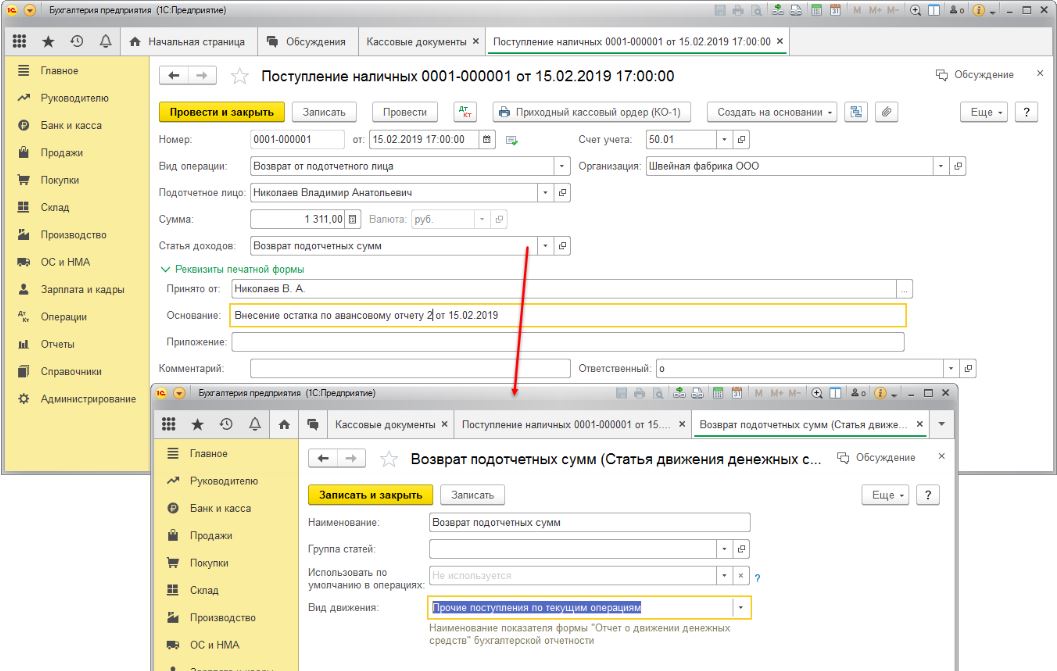Open Счет учета 50.01 link icon

click(x=741, y=140)
